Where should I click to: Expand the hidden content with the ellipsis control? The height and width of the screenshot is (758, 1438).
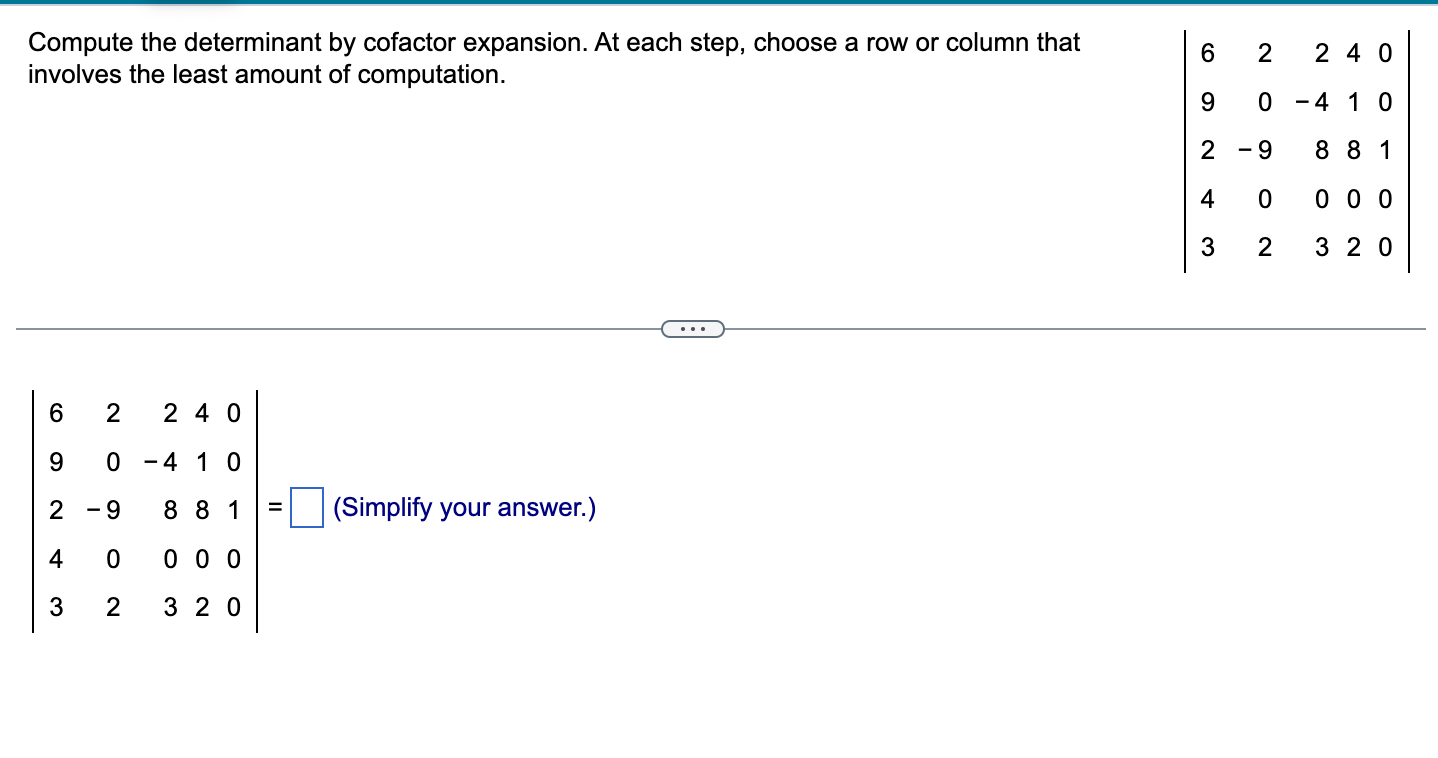693,328
